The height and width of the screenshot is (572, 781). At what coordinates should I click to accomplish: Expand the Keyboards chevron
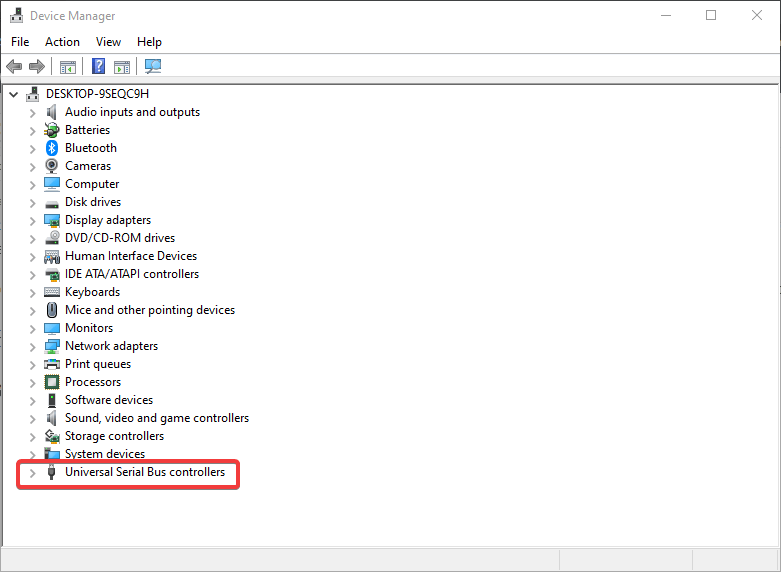[32, 293]
